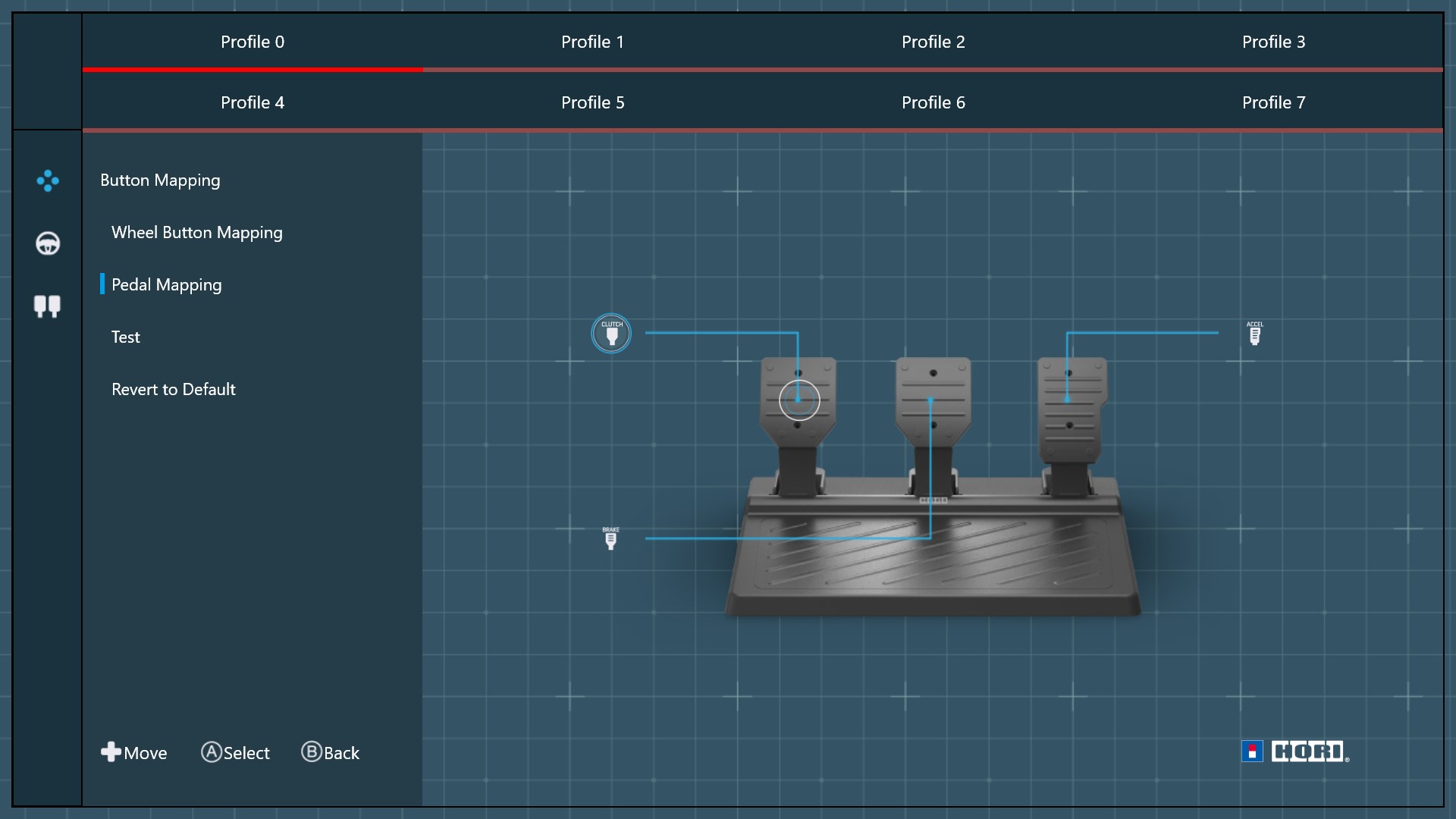
Task: Switch to Profile 6 tab
Action: pyautogui.click(x=933, y=102)
